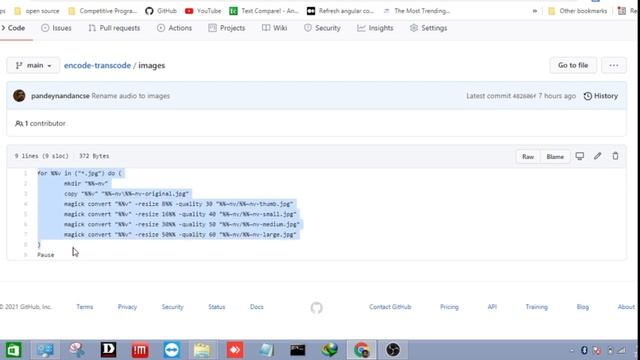Open the footer Privacy link
The height and width of the screenshot is (360, 640).
127,307
